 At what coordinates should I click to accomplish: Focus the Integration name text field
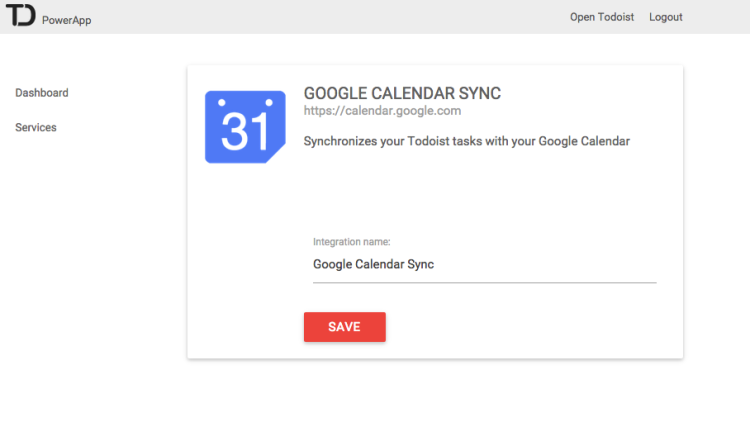[x=485, y=264]
